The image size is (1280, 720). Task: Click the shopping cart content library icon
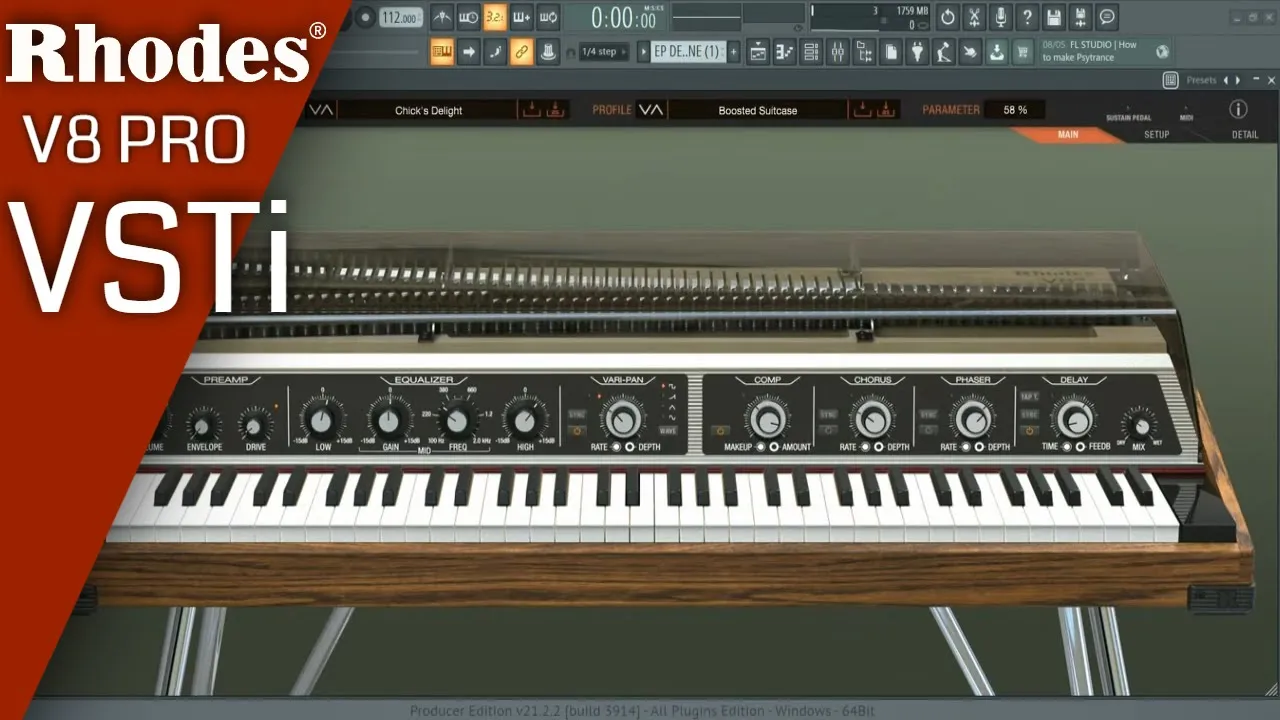(x=1022, y=52)
